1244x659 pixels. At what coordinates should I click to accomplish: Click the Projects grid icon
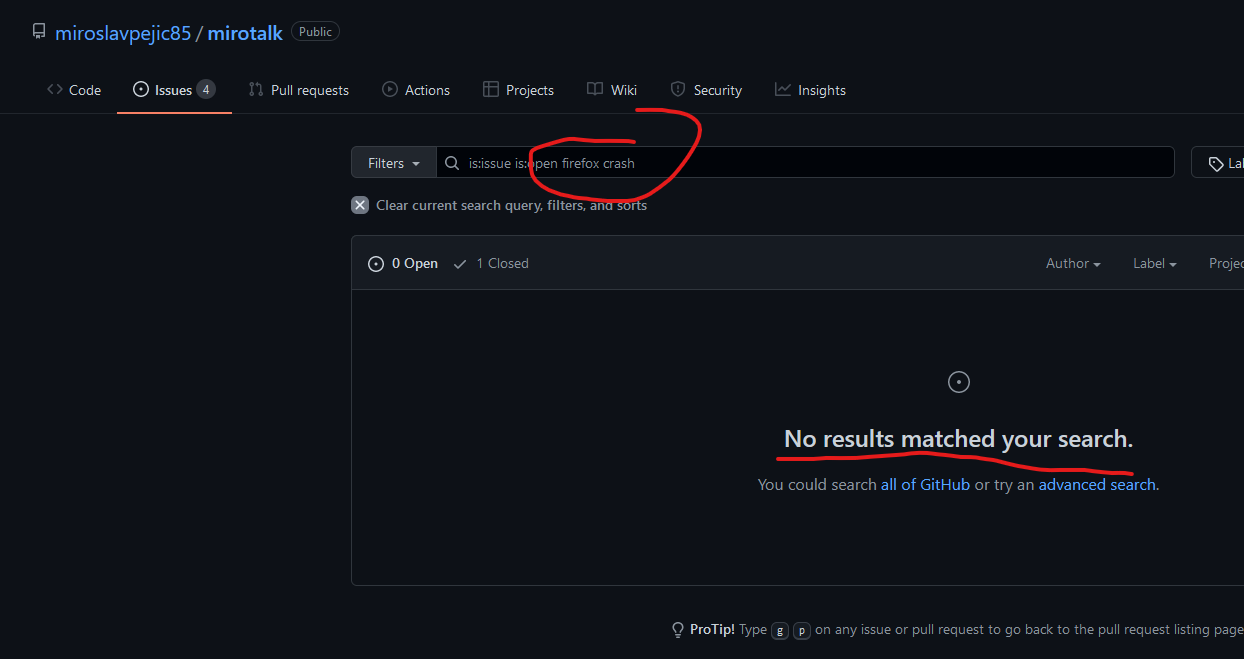(x=492, y=89)
